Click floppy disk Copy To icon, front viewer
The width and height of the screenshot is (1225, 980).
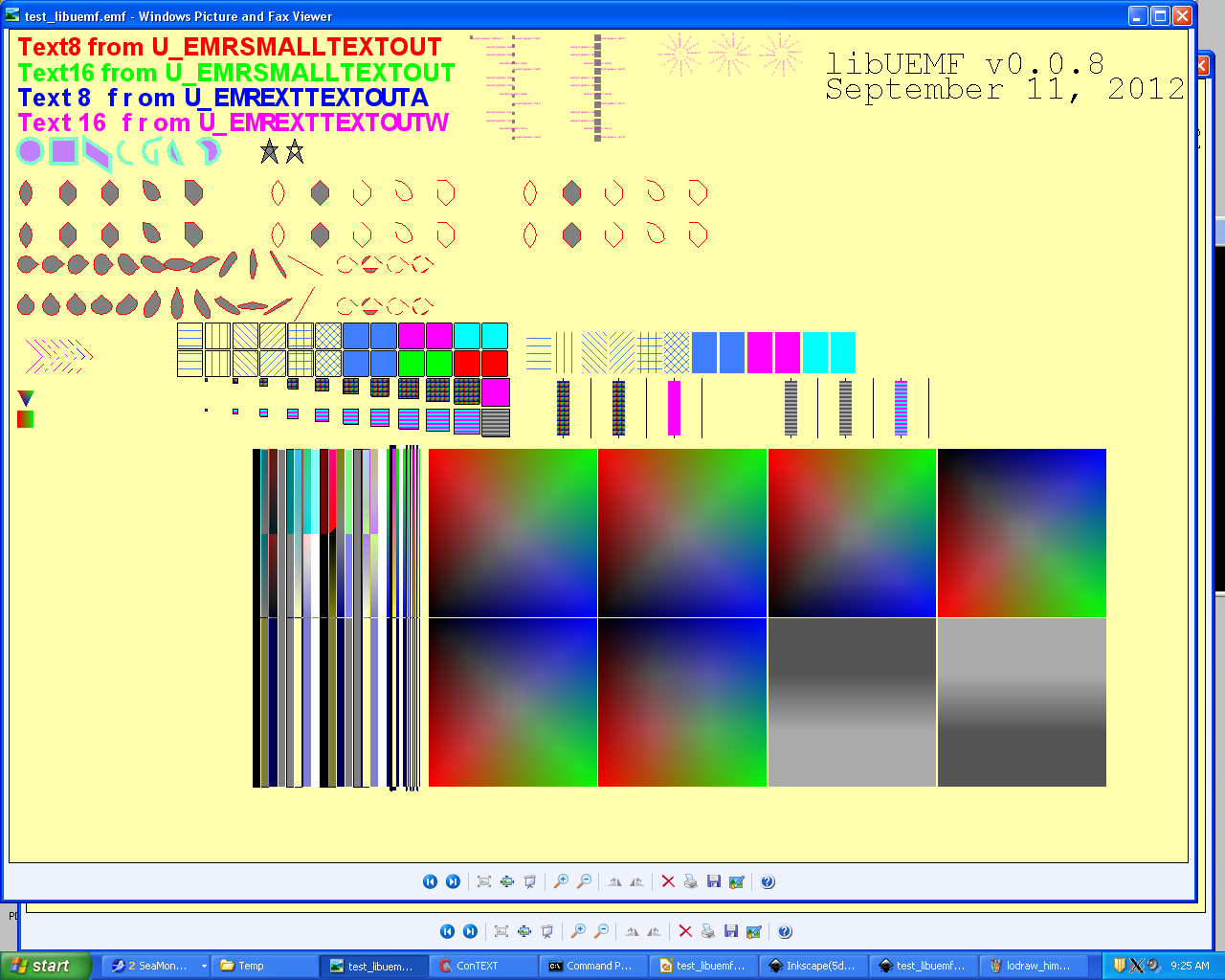[714, 881]
